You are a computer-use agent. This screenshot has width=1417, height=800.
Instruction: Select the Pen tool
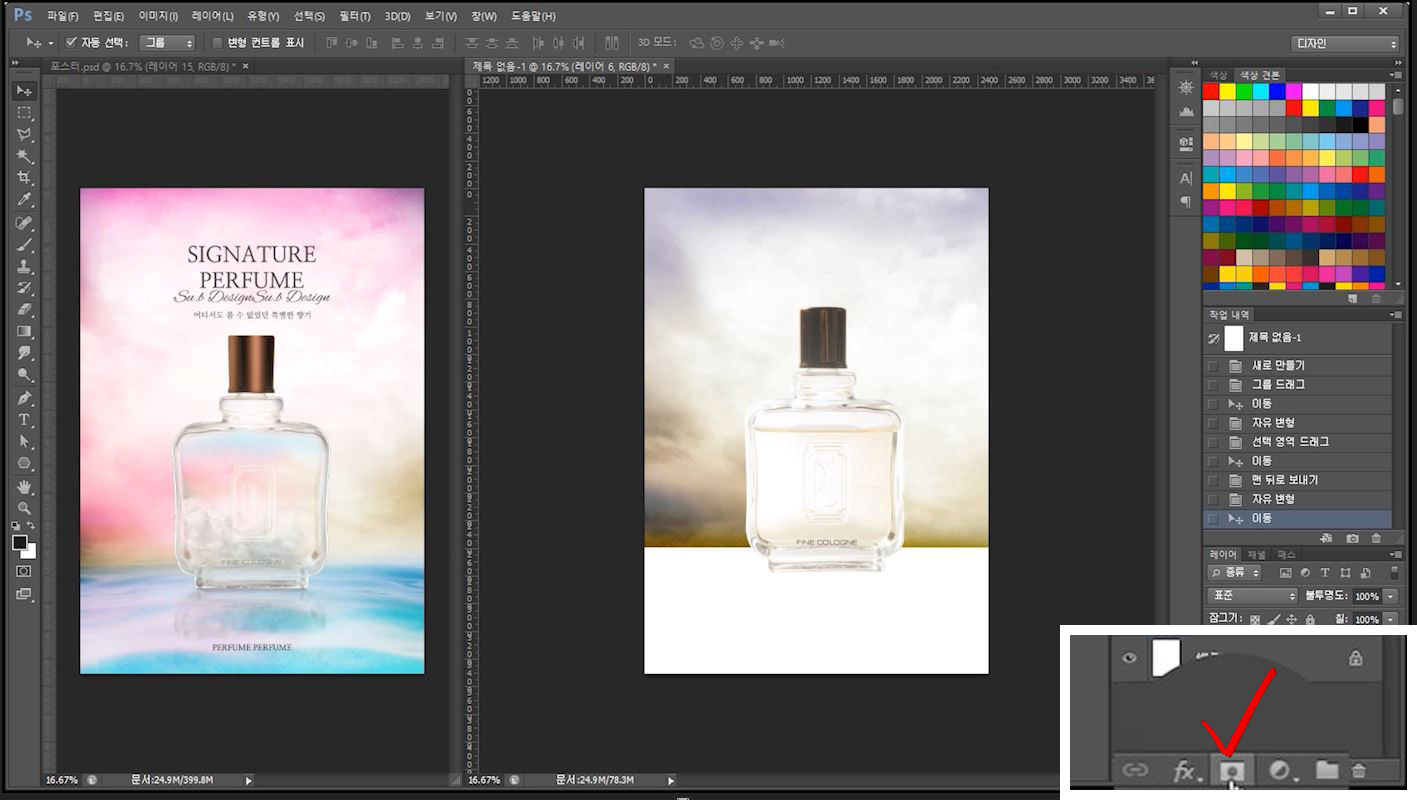tap(24, 397)
